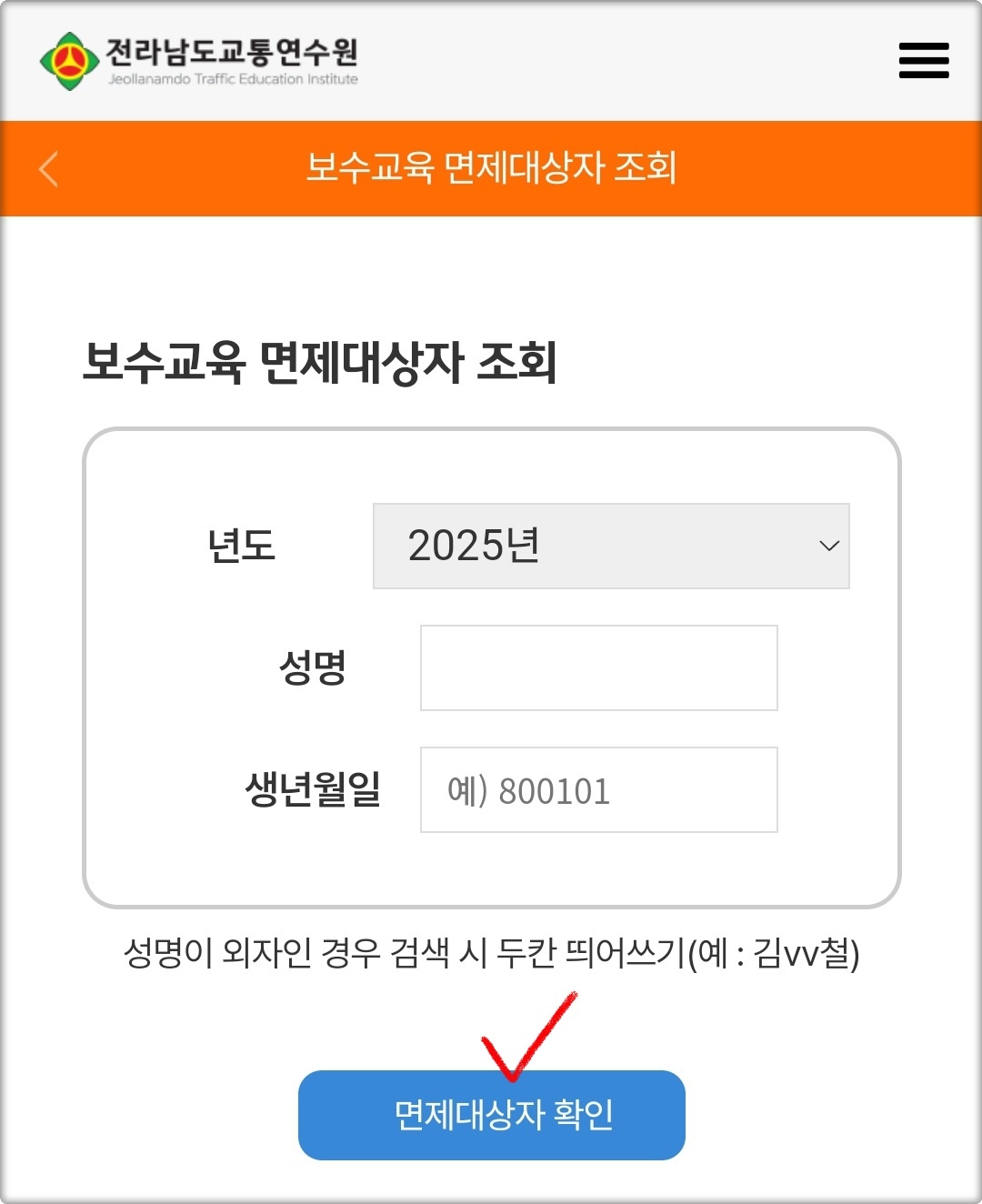
Task: Click the orange header title 보수교육 면제대상자 조회
Action: tap(491, 167)
